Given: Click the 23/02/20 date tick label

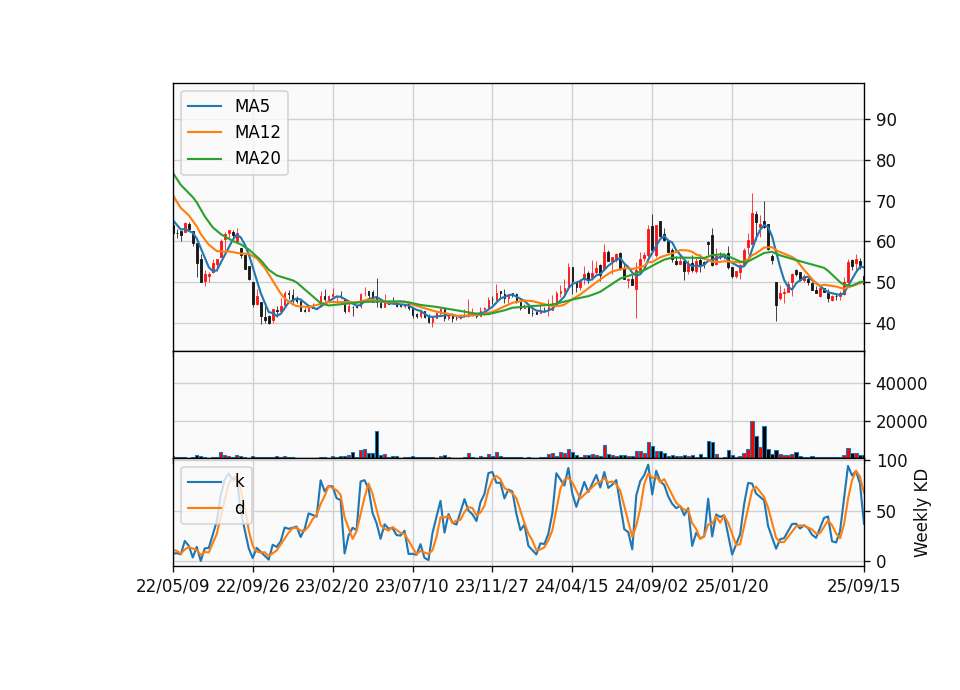Looking at the screenshot, I should point(332,587).
